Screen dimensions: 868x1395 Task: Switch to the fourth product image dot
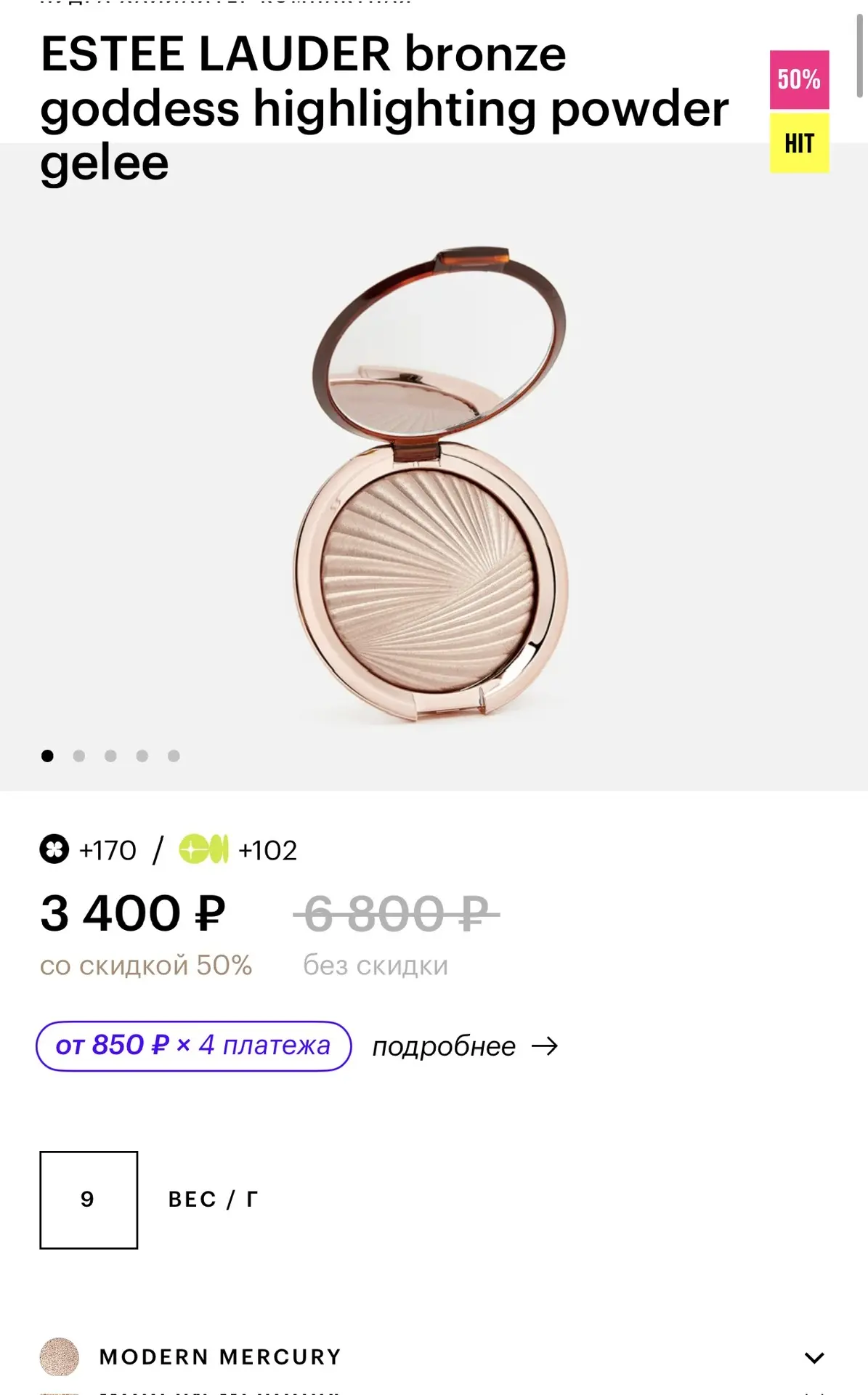142,756
